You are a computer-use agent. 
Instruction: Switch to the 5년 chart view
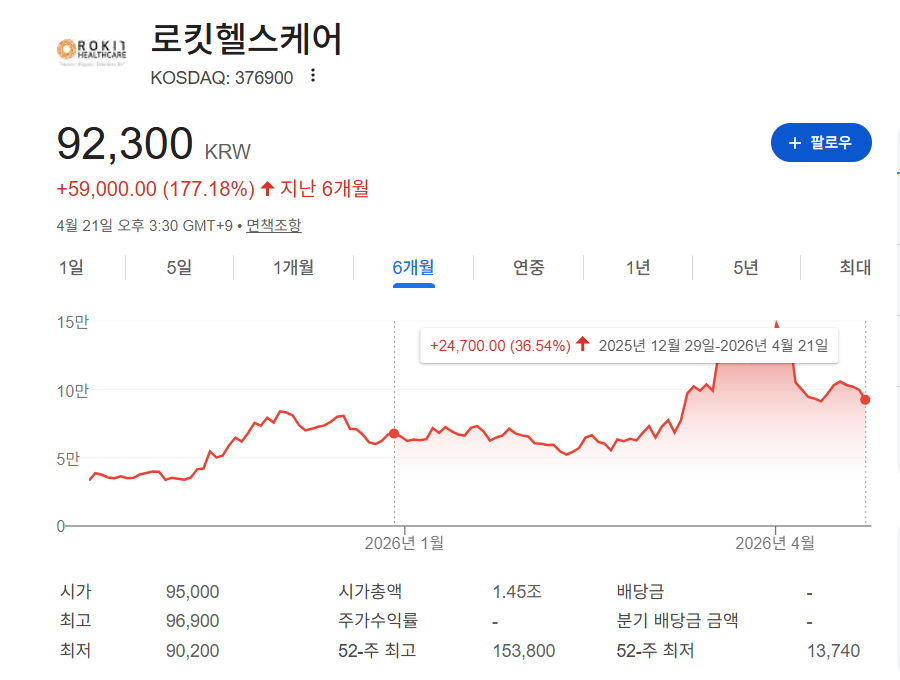pyautogui.click(x=745, y=268)
